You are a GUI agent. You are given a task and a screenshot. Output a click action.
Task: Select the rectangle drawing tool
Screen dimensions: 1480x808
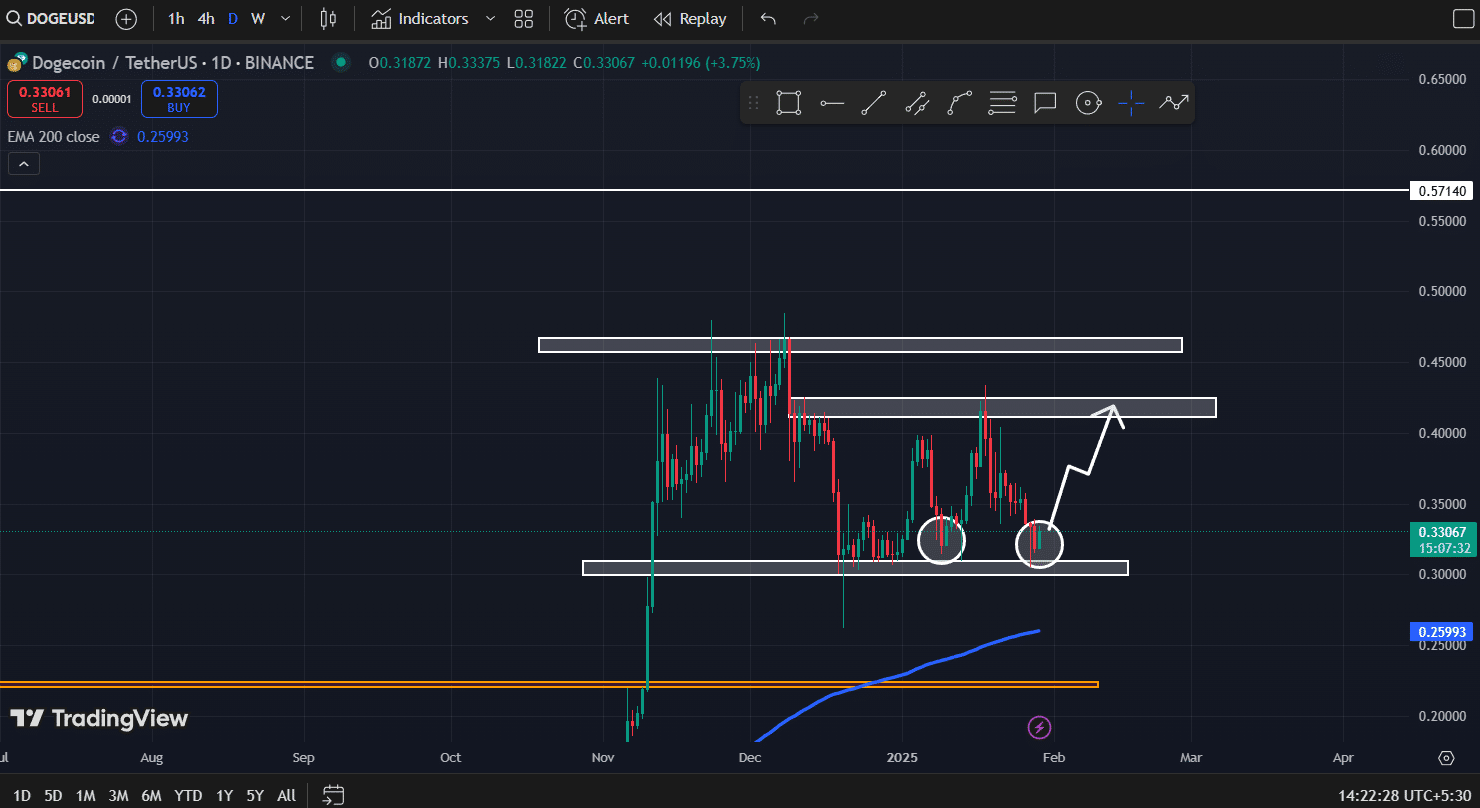pos(788,103)
